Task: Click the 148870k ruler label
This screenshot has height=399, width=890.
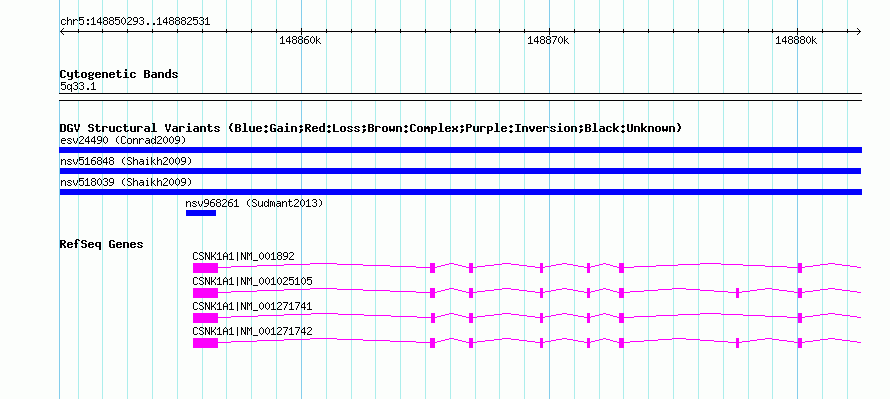Action: 548,41
